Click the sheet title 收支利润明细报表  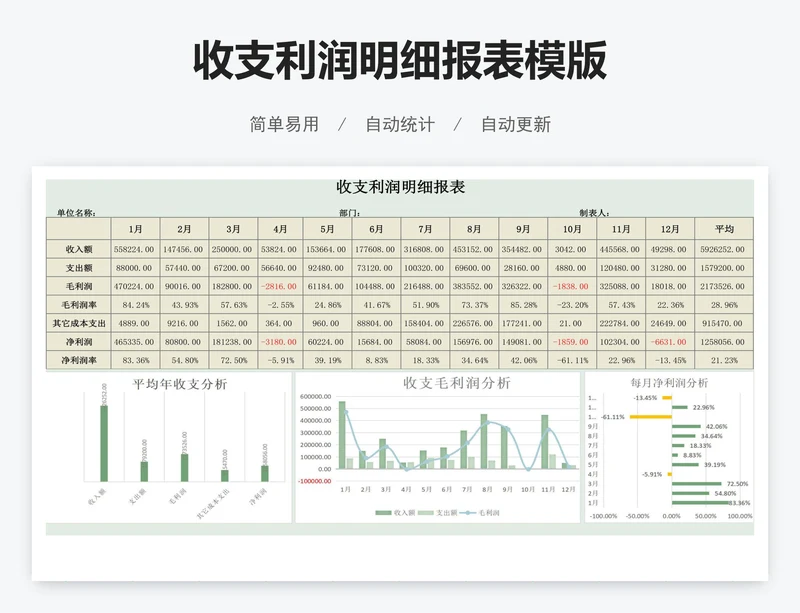tap(401, 187)
